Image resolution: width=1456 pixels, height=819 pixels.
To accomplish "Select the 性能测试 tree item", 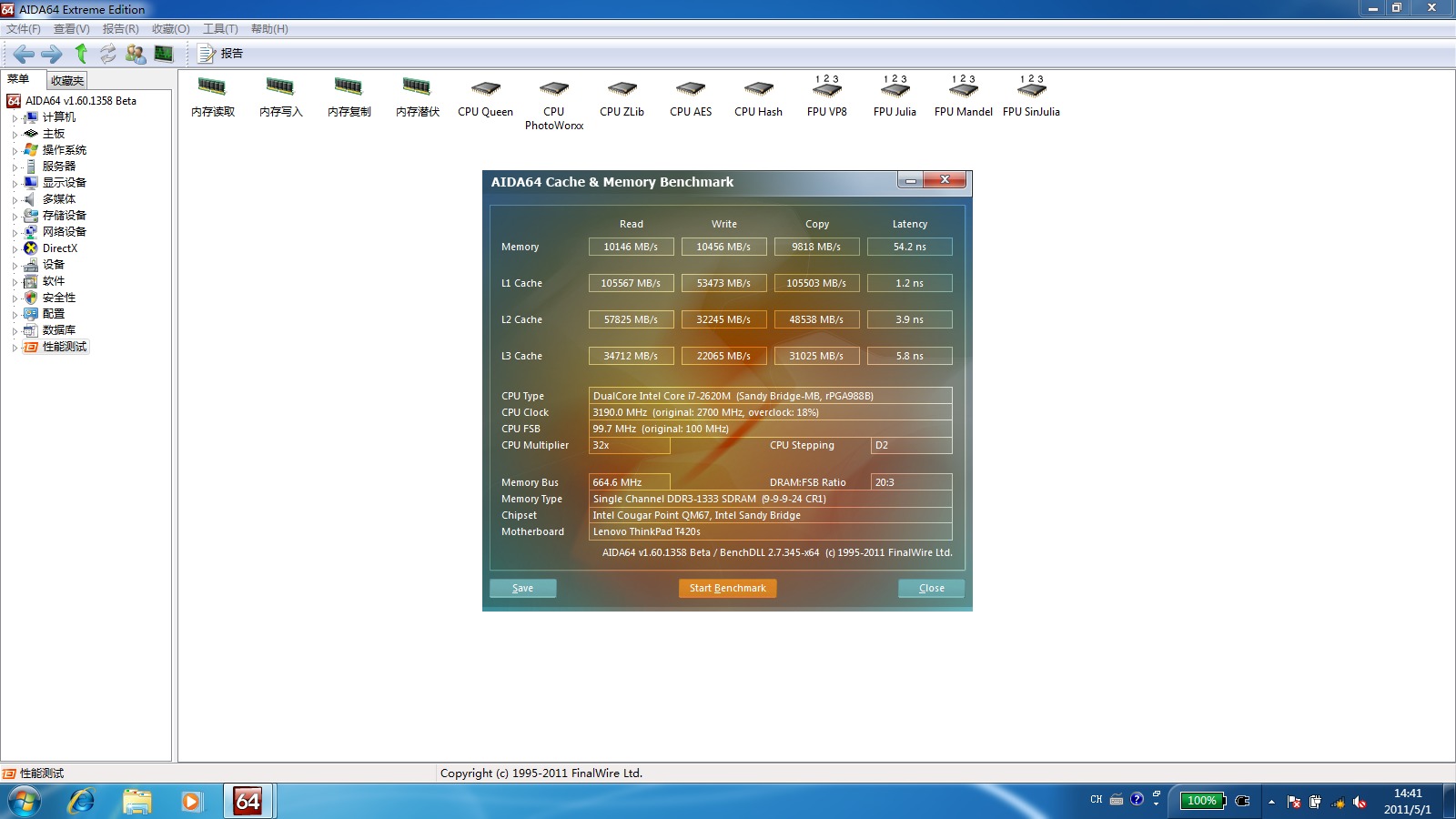I will (65, 347).
